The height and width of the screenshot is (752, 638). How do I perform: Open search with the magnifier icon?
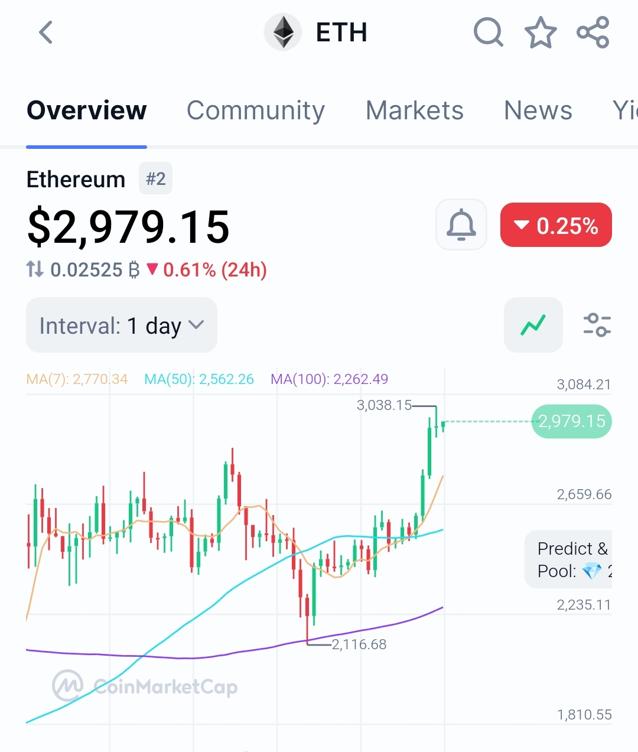(x=488, y=33)
